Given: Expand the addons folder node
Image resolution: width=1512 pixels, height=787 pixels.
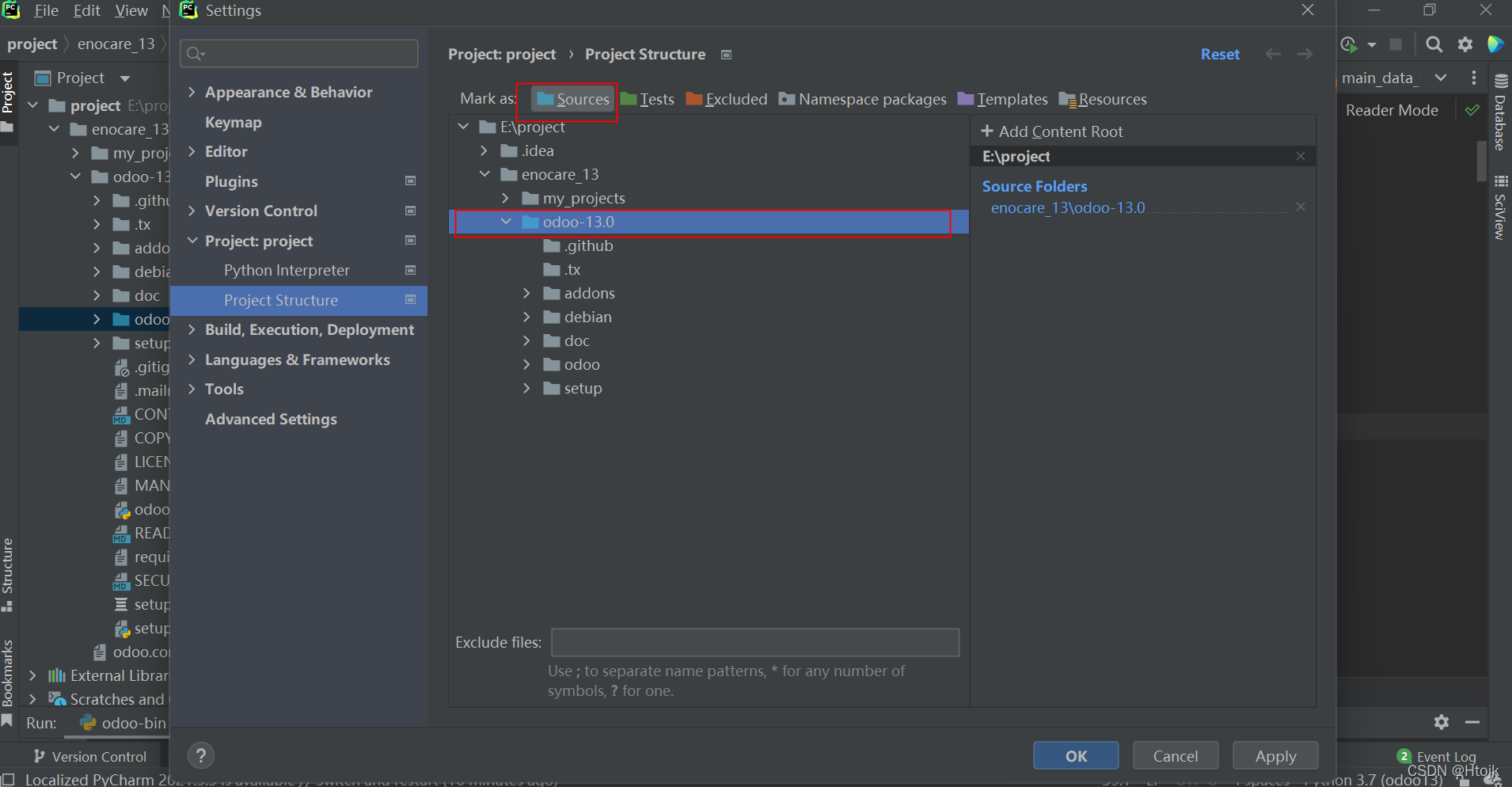Looking at the screenshot, I should 527,293.
